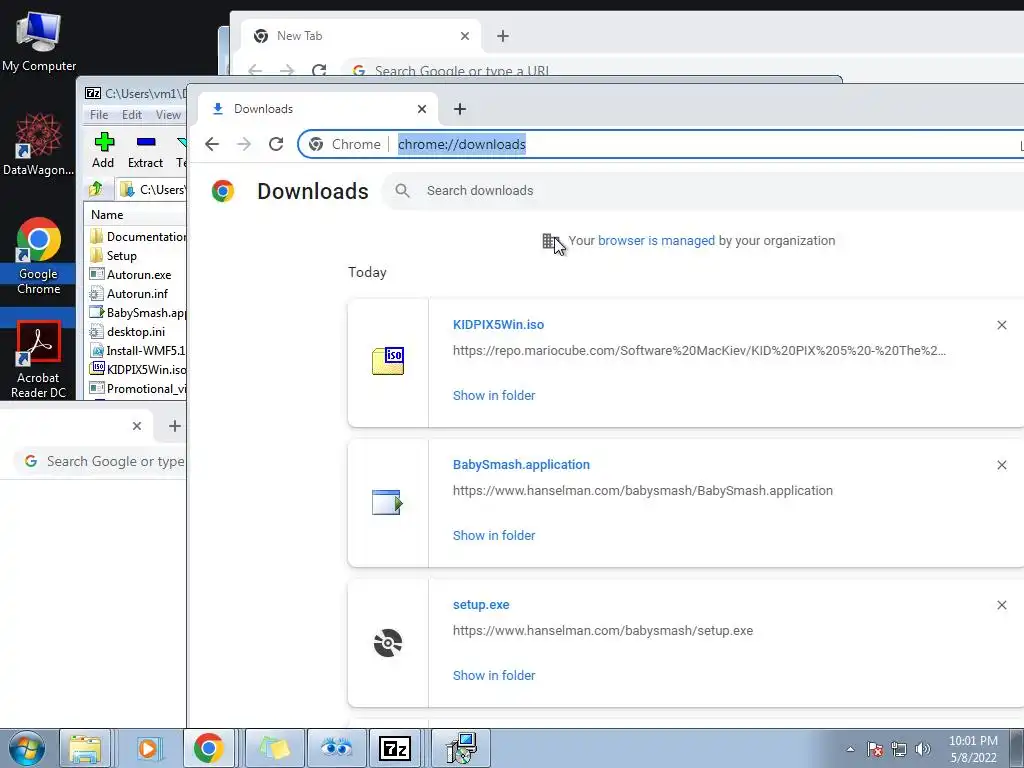Viewport: 1024px width, 768px height.
Task: Select the Documentation folder in 7-Zip
Action: [x=137, y=236]
